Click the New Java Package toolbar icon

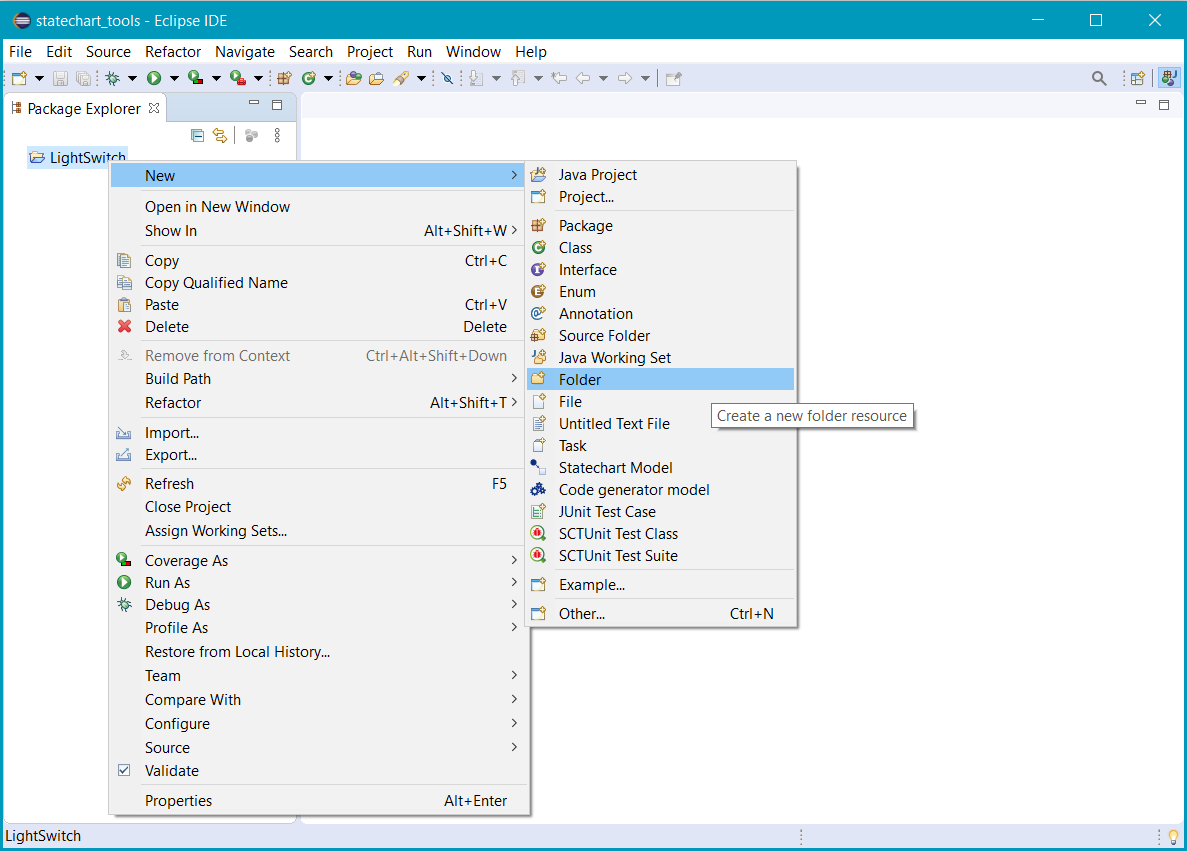point(285,78)
